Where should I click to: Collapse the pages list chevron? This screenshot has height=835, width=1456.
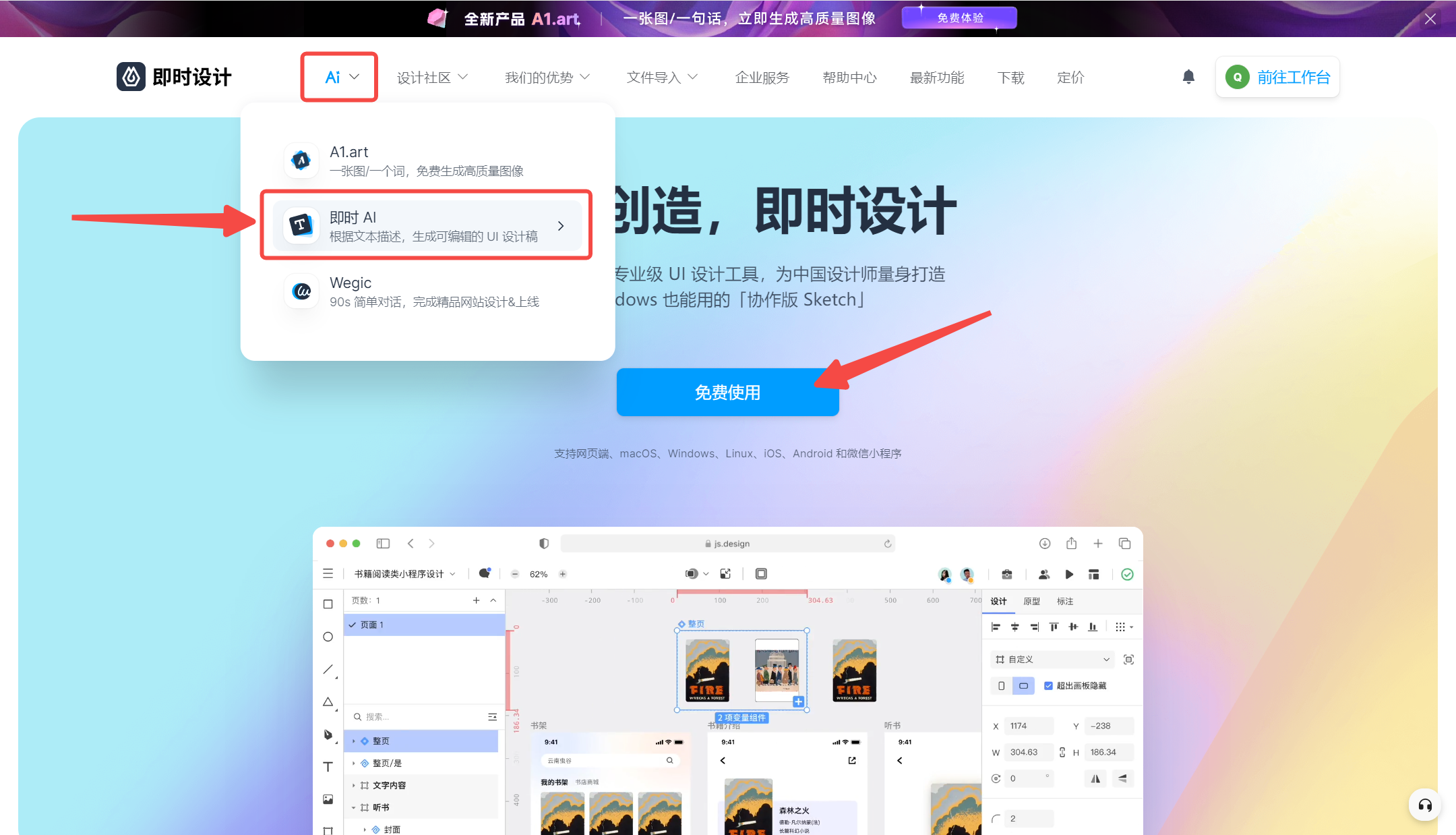pos(493,600)
